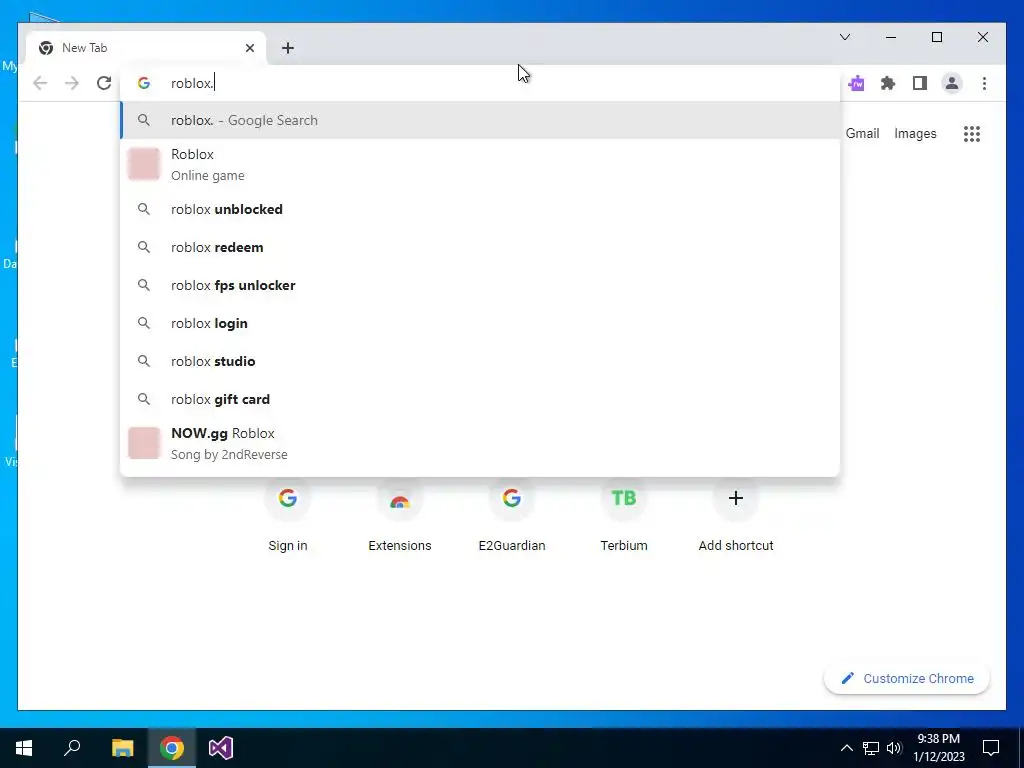Image resolution: width=1024 pixels, height=768 pixels.
Task: Open the Google apps grid
Action: coord(972,134)
